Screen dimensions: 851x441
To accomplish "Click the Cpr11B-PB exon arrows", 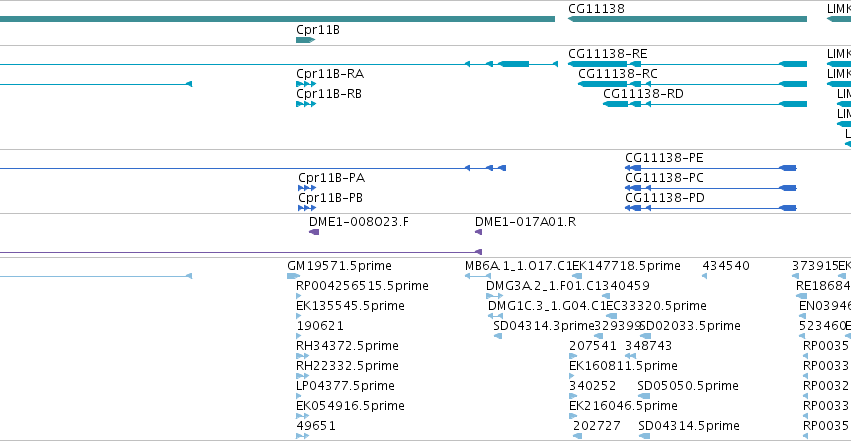I will tap(307, 208).
